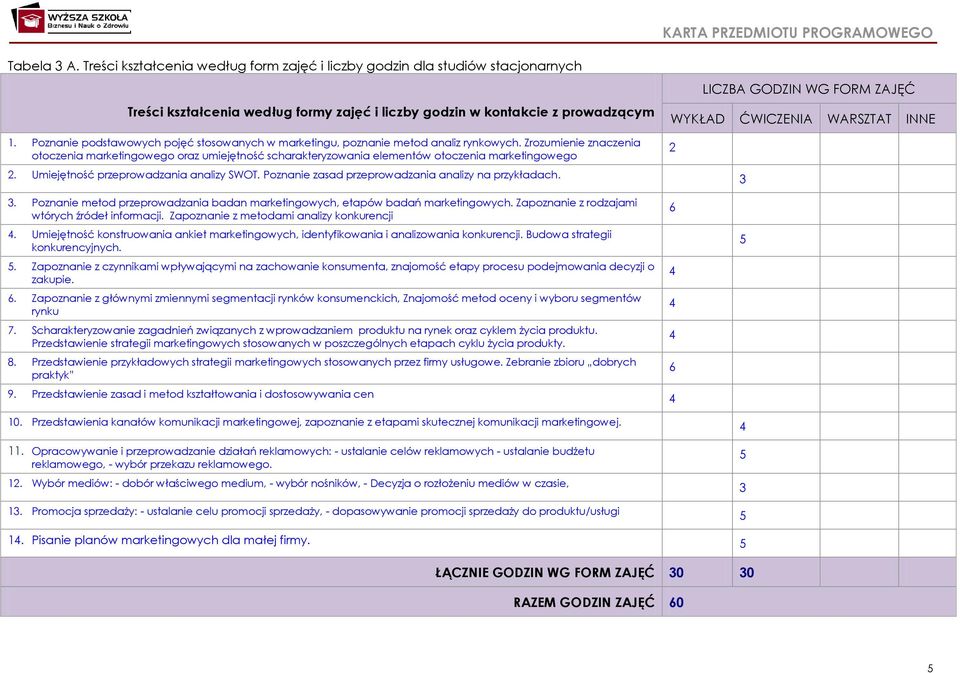Screen dimensions: 960x673
Task: Select row 4 text about ankiet marketingowych
Action: tap(321, 241)
